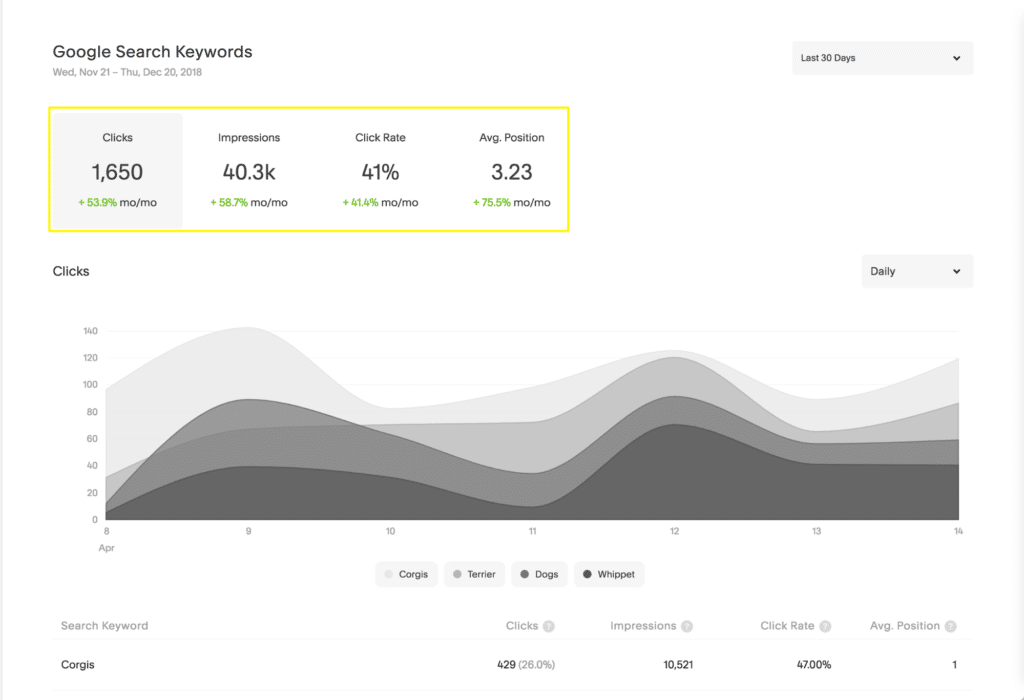Select the Clicks metric tab
The image size is (1024, 700).
click(x=117, y=170)
